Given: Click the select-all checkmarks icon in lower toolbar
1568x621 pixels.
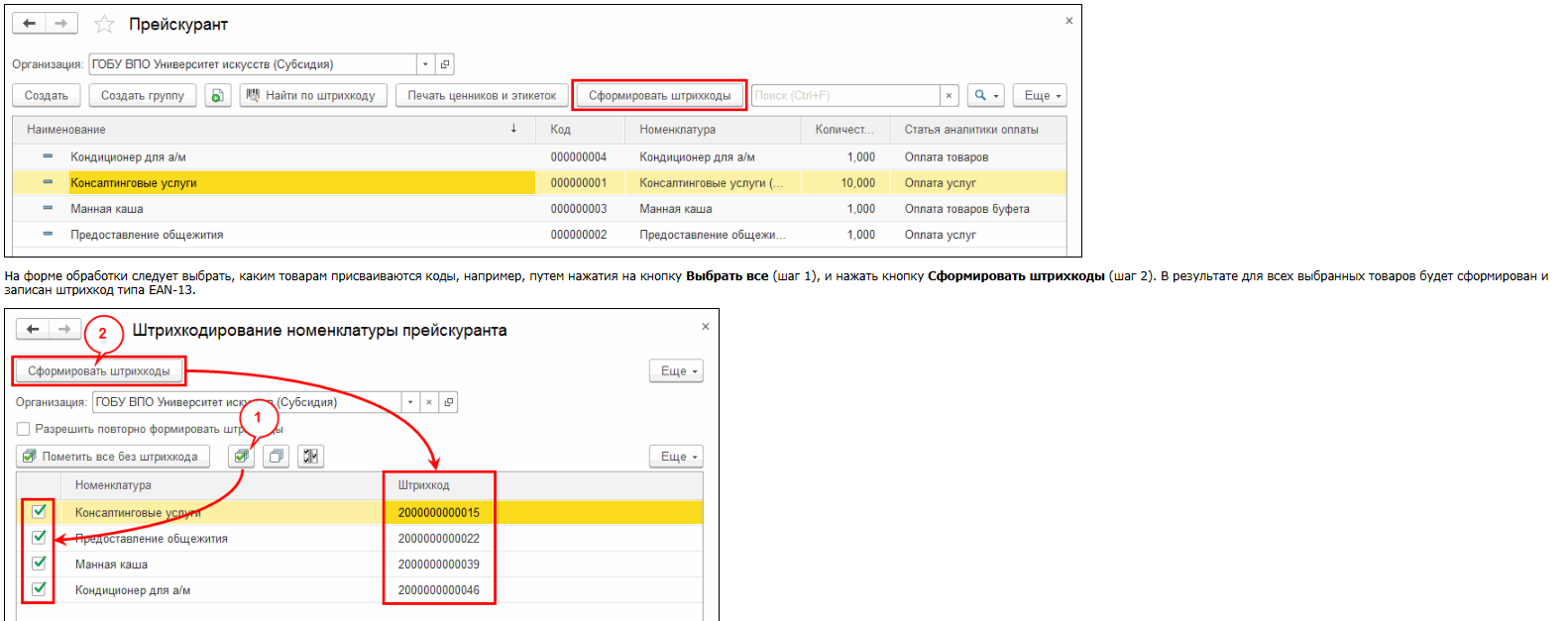Looking at the screenshot, I should point(242,457).
